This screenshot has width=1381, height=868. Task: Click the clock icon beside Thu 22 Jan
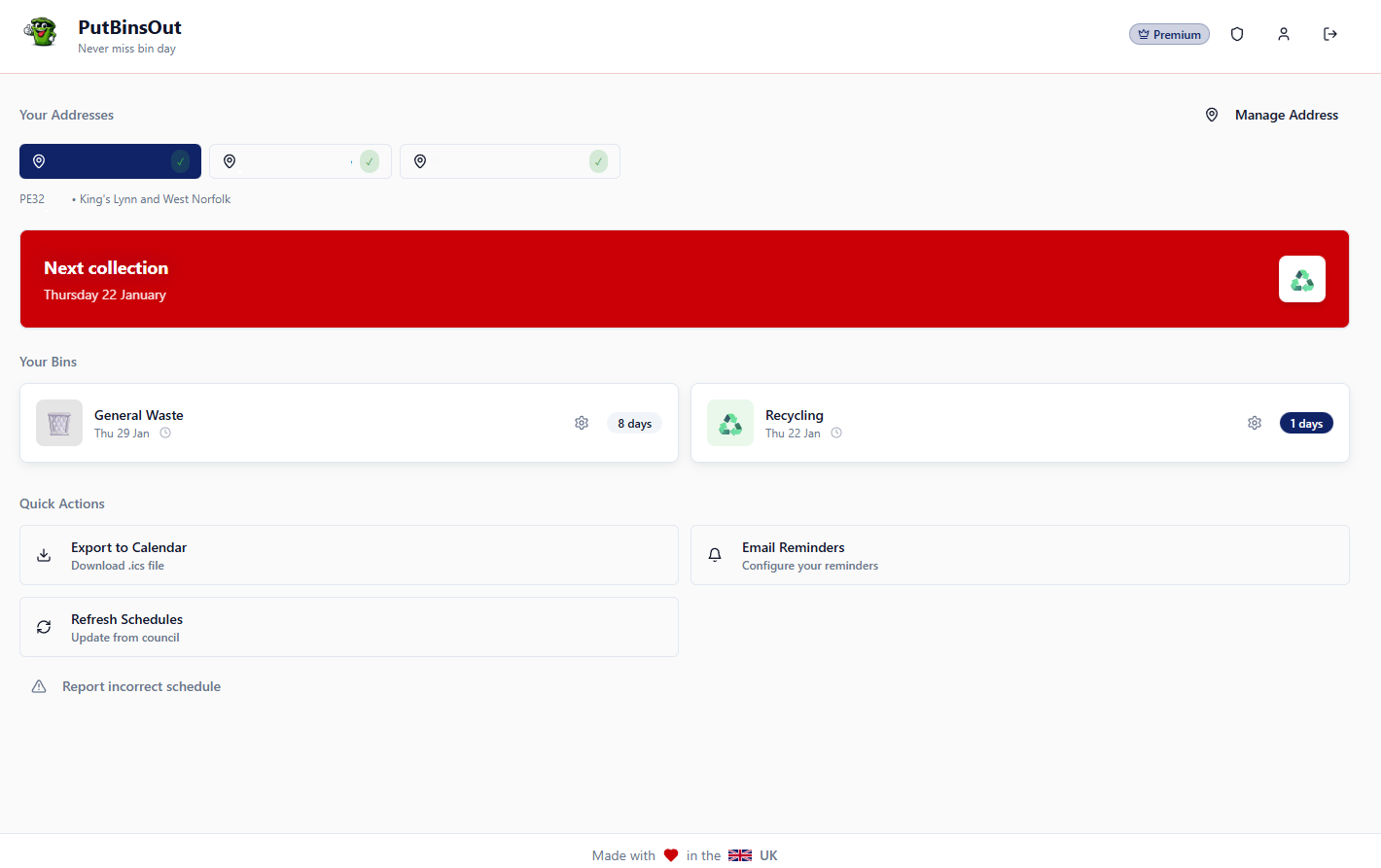coord(836,434)
